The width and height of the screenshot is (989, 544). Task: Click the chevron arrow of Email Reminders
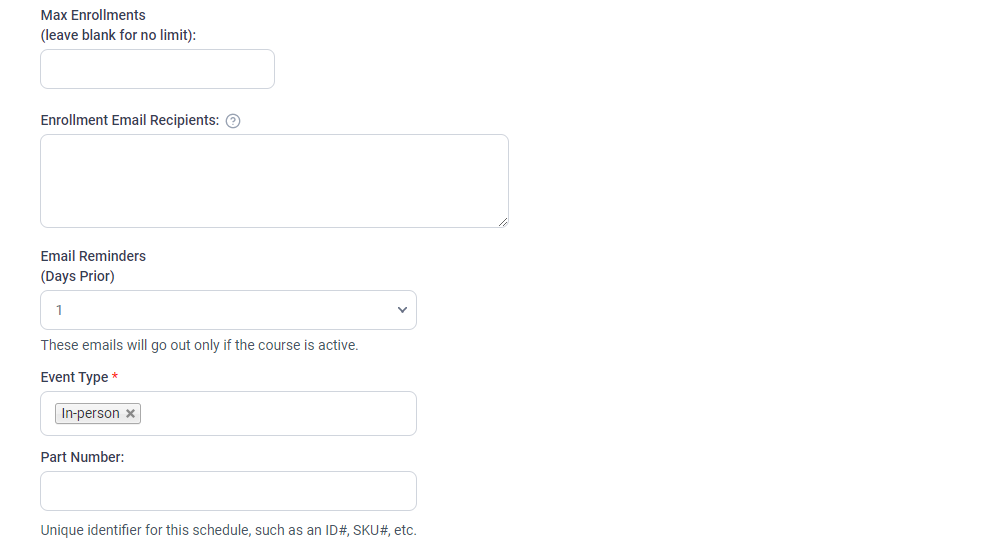[402, 310]
